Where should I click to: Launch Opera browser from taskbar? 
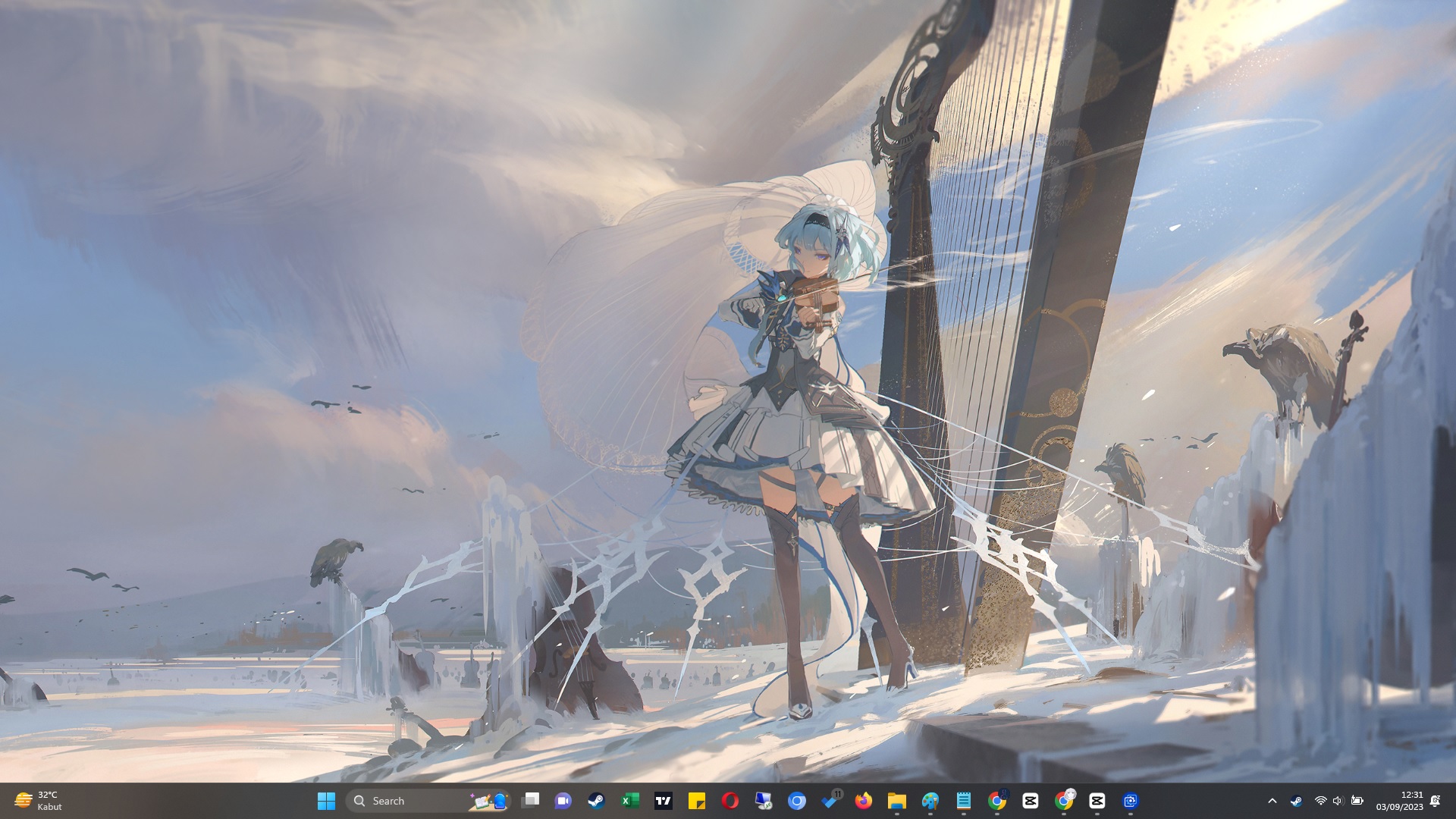point(730,801)
